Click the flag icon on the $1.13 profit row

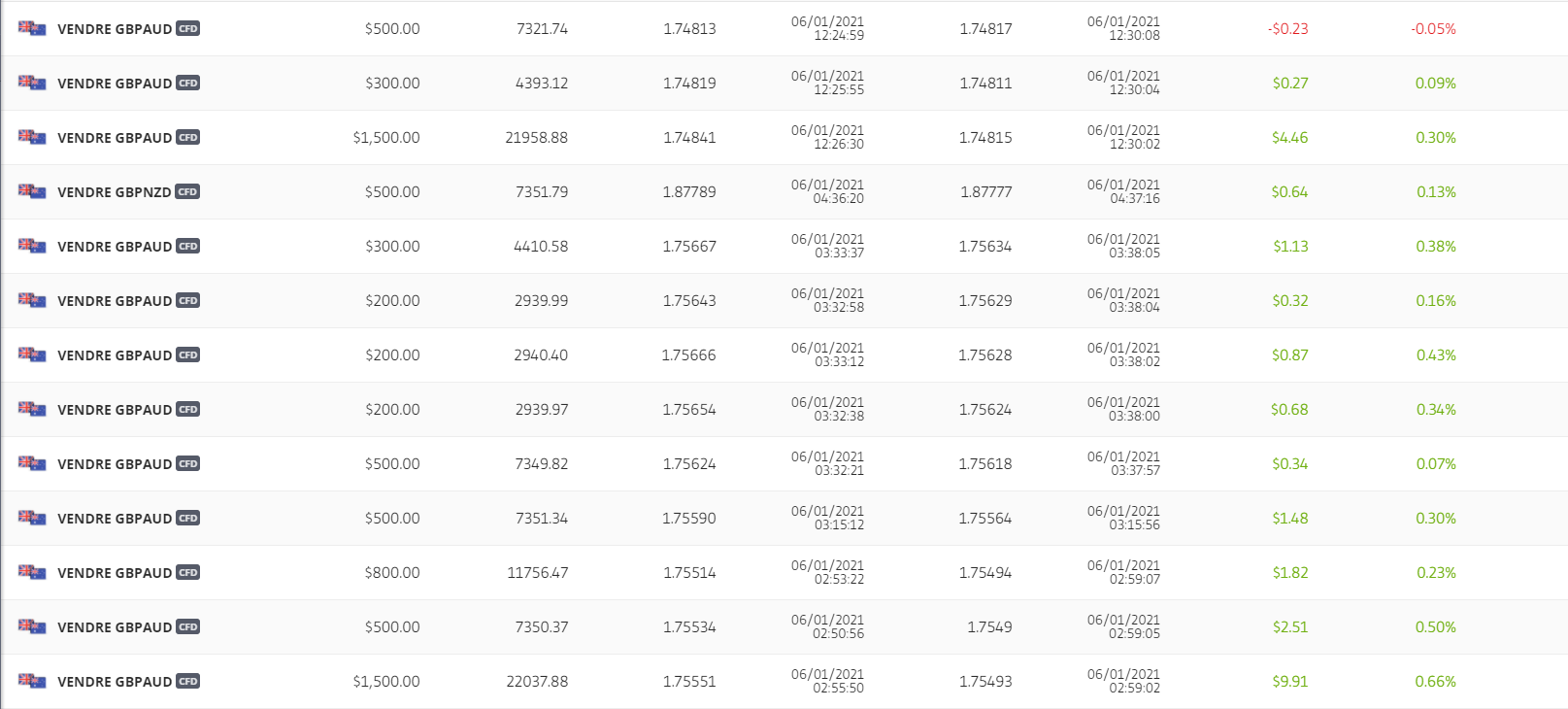pyautogui.click(x=32, y=246)
